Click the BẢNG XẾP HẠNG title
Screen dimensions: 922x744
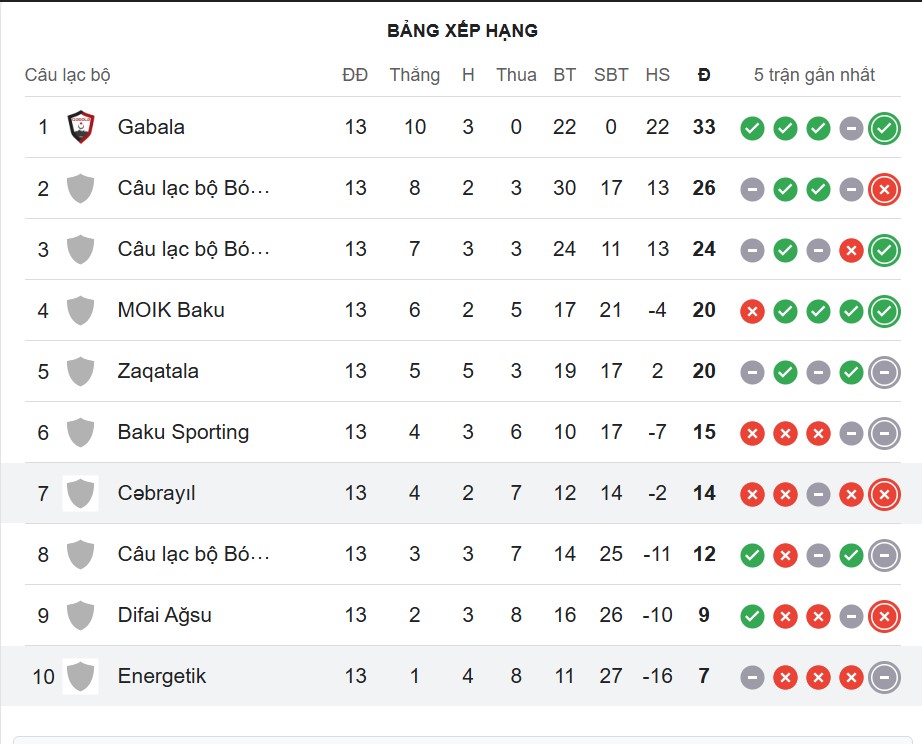462,31
